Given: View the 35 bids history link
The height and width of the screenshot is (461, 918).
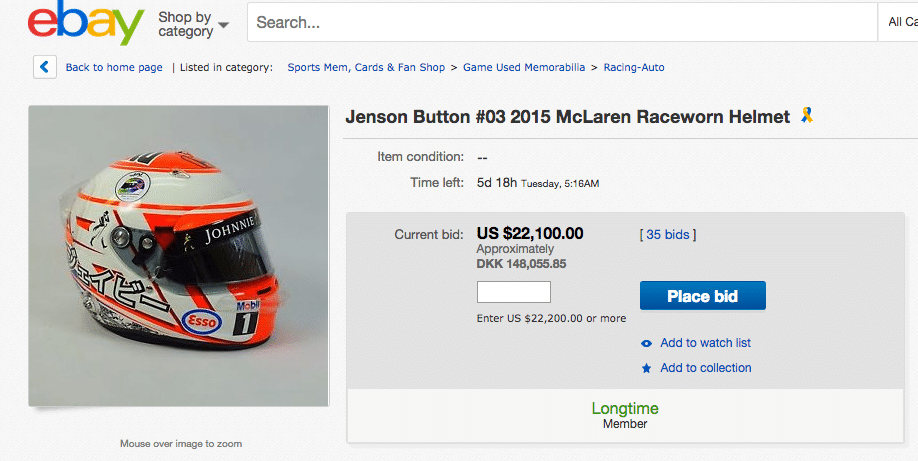Looking at the screenshot, I should coord(667,235).
